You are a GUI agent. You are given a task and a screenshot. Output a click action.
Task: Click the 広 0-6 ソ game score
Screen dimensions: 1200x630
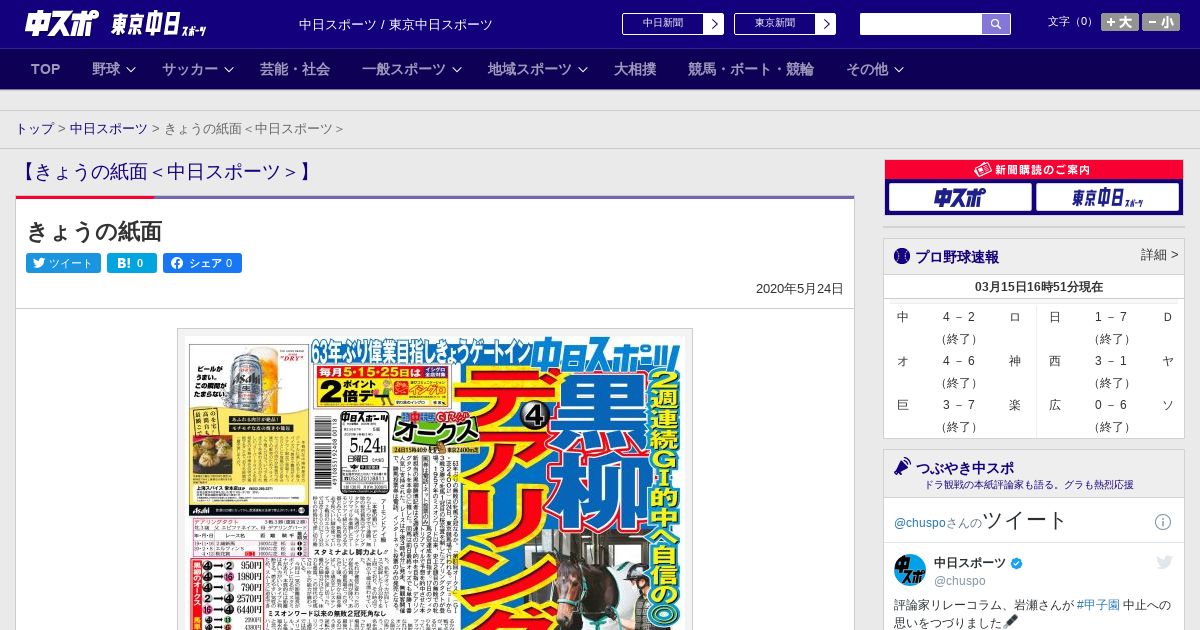click(1110, 415)
